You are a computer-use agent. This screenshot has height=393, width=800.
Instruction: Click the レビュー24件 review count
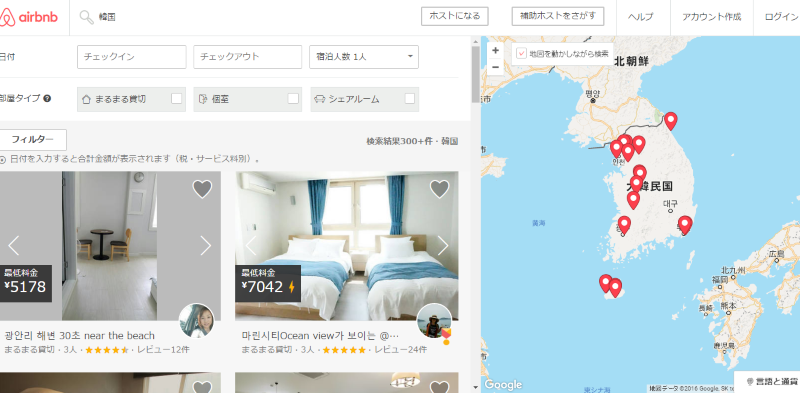(401, 350)
